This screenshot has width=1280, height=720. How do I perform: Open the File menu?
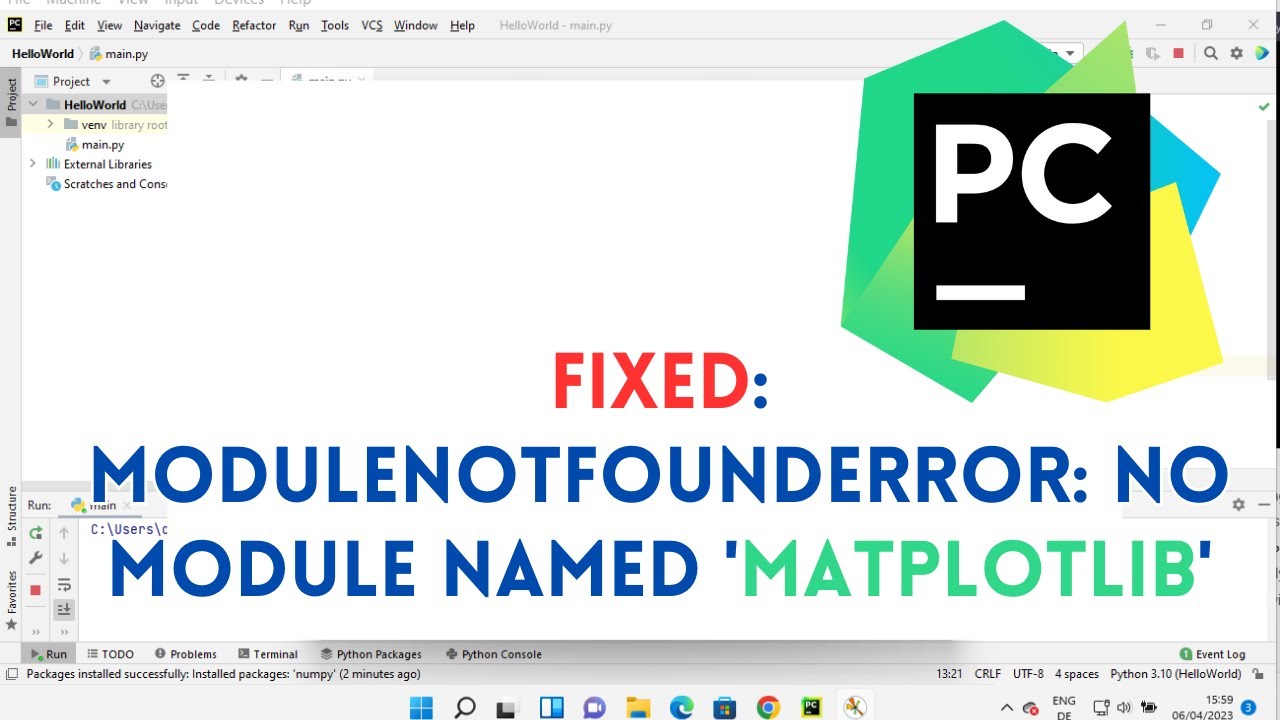(43, 25)
